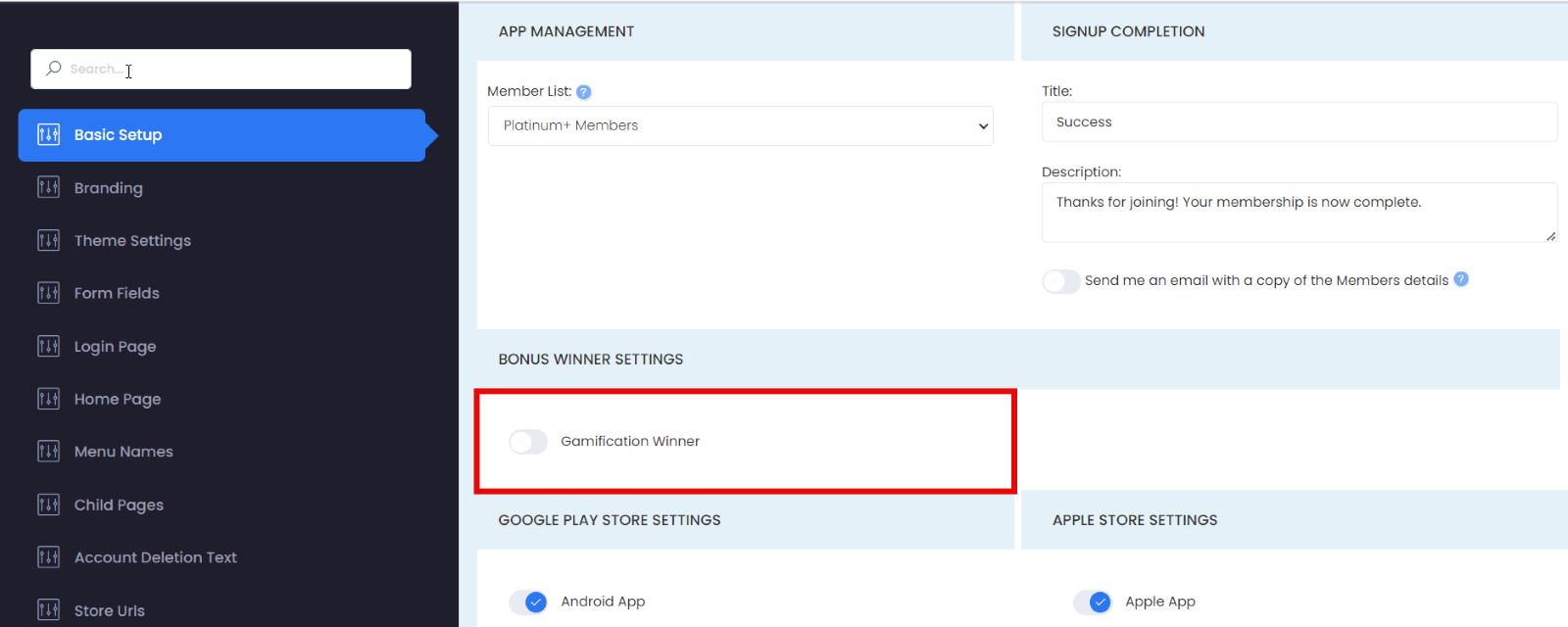This screenshot has height=627, width=1568.
Task: Open Account Deletion Text section
Action: [x=156, y=557]
